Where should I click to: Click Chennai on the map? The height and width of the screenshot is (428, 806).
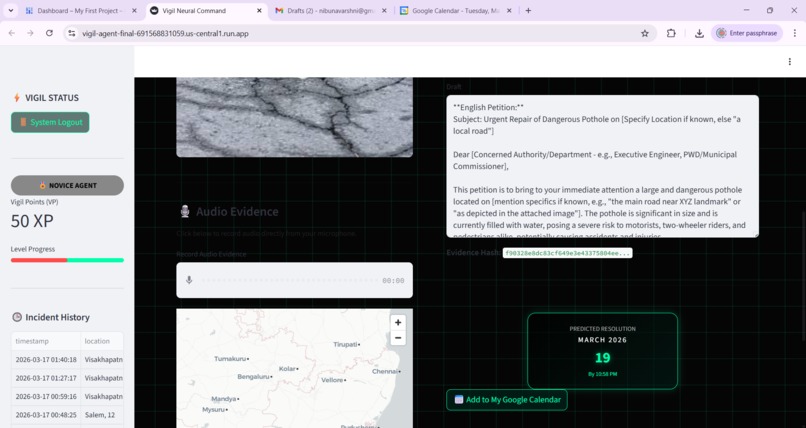(x=384, y=371)
